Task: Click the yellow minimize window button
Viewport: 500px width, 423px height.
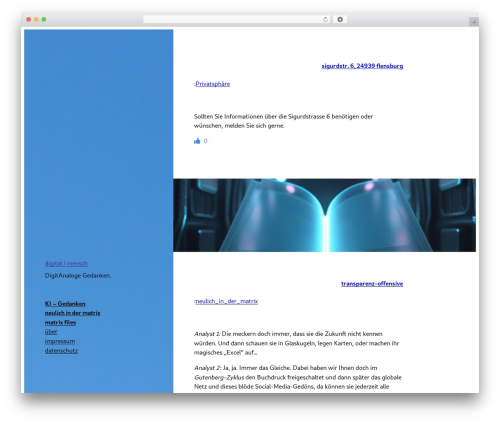Action: [x=36, y=19]
